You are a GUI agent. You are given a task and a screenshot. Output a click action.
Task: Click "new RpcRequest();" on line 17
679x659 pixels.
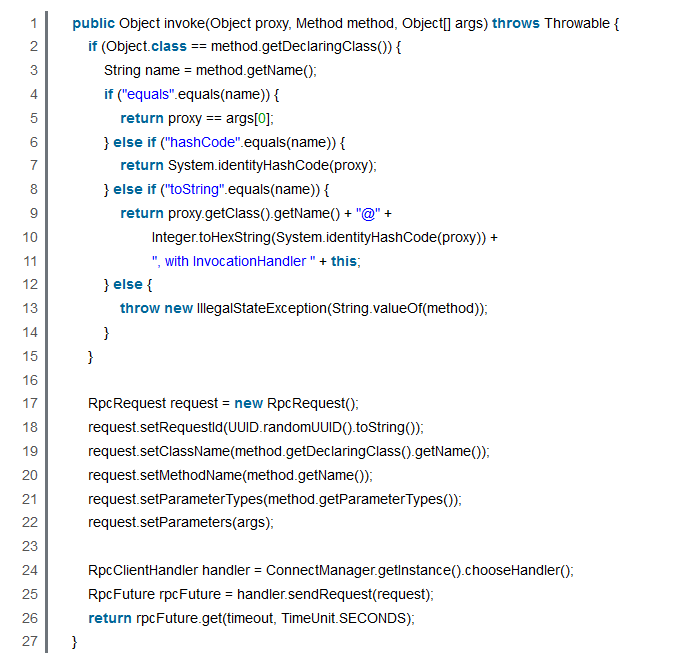click(x=296, y=403)
